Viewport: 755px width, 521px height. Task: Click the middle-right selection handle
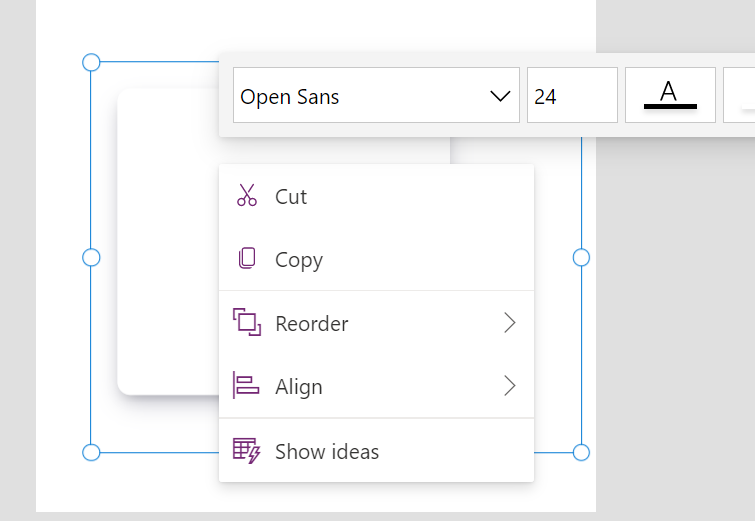pyautogui.click(x=581, y=258)
